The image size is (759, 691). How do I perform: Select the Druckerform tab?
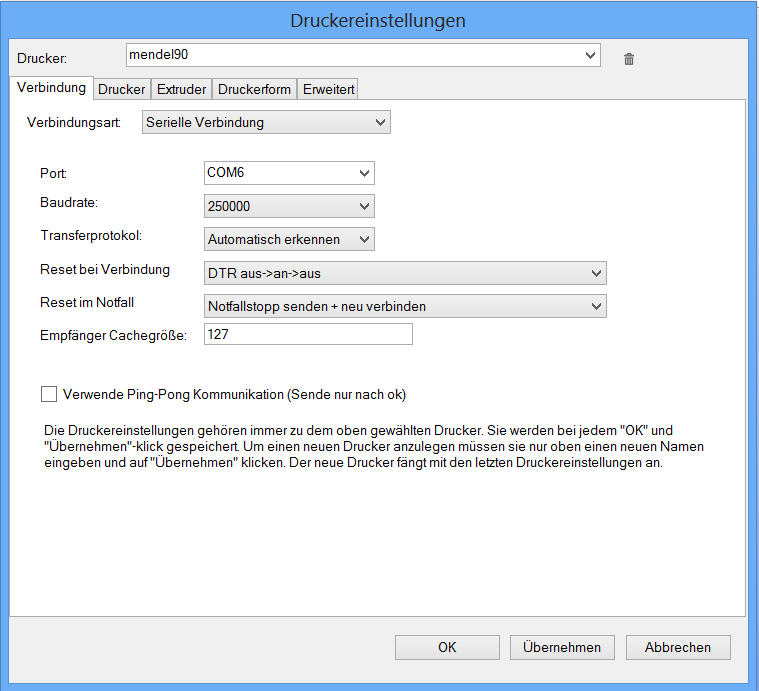(254, 89)
